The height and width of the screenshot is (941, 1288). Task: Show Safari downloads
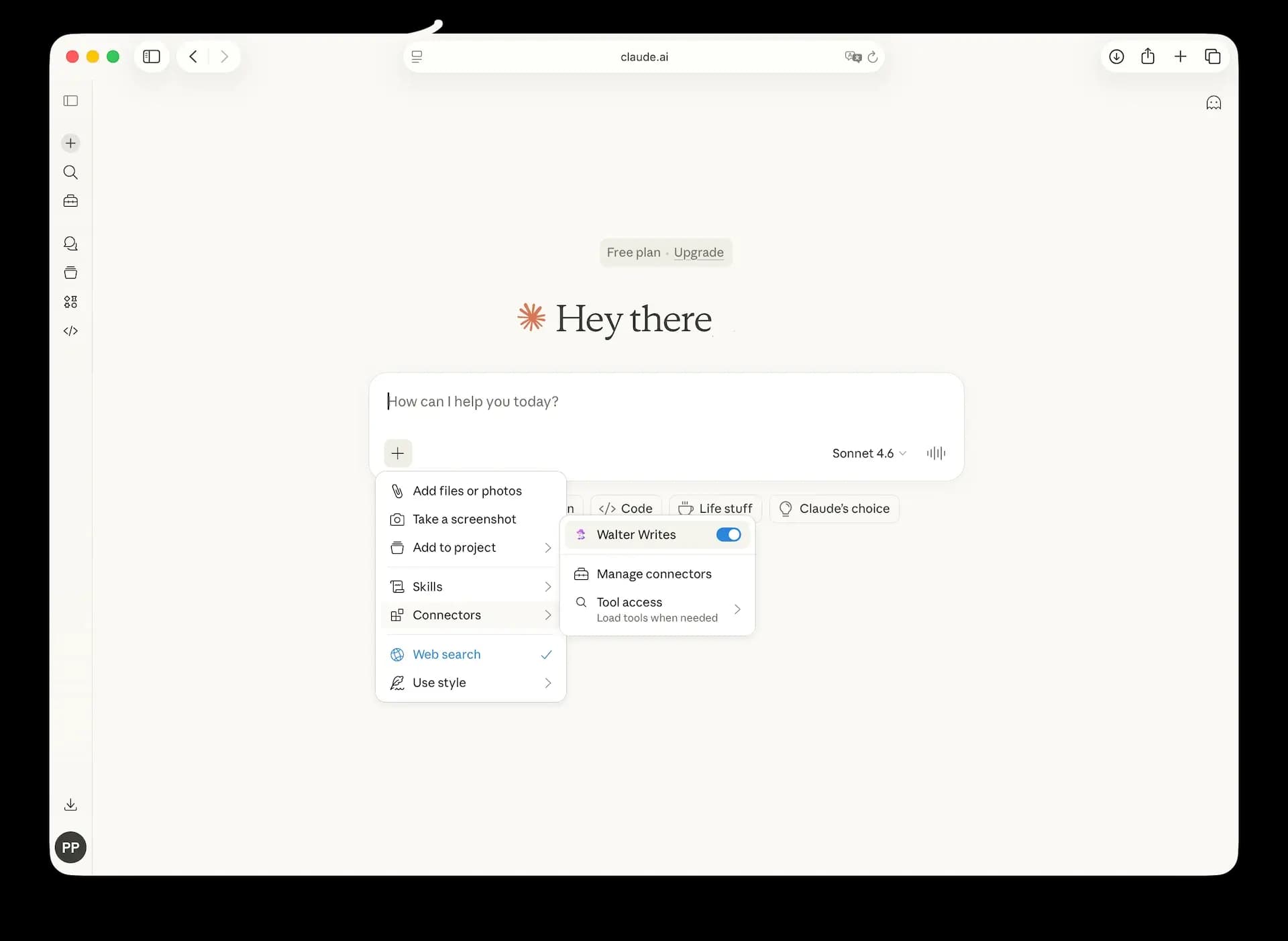tap(1116, 56)
